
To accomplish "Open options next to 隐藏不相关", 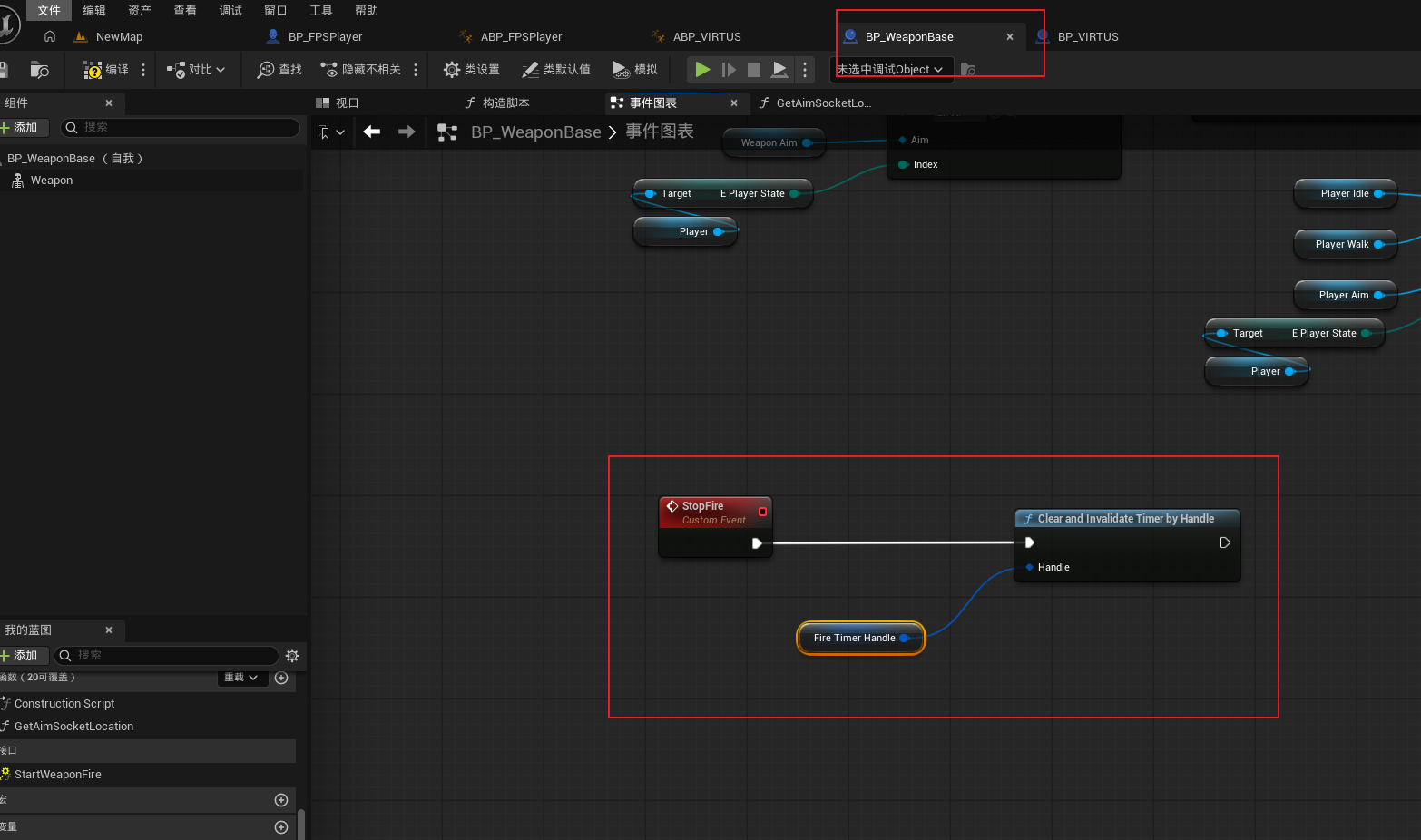I will point(416,70).
